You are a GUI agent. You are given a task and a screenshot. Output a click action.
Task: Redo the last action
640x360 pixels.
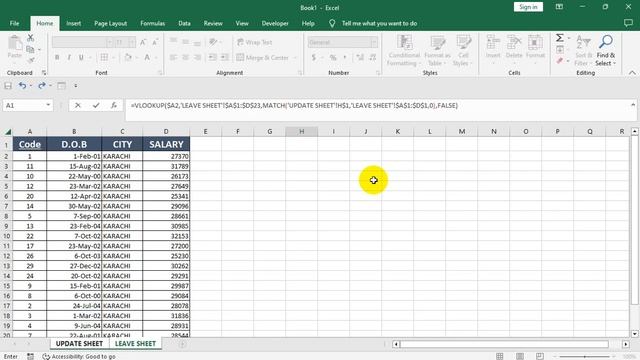(x=41, y=86)
